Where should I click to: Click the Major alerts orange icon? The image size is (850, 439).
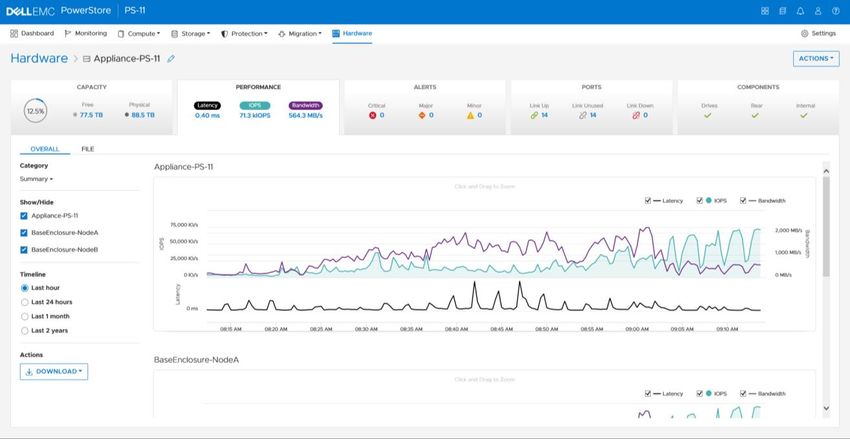[x=422, y=115]
